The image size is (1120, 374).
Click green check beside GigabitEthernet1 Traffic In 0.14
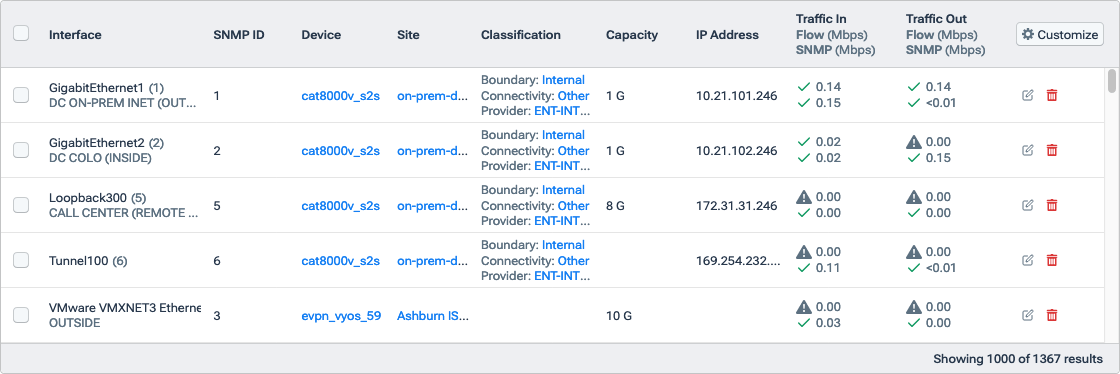(804, 86)
